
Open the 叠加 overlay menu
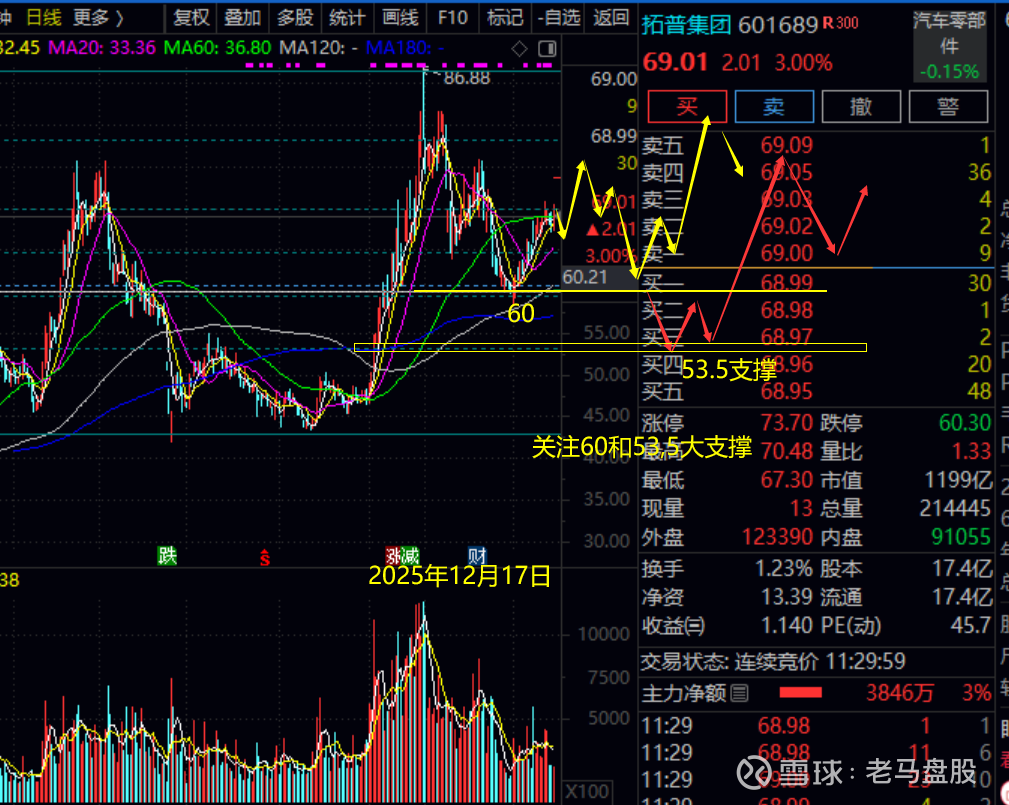[x=243, y=18]
